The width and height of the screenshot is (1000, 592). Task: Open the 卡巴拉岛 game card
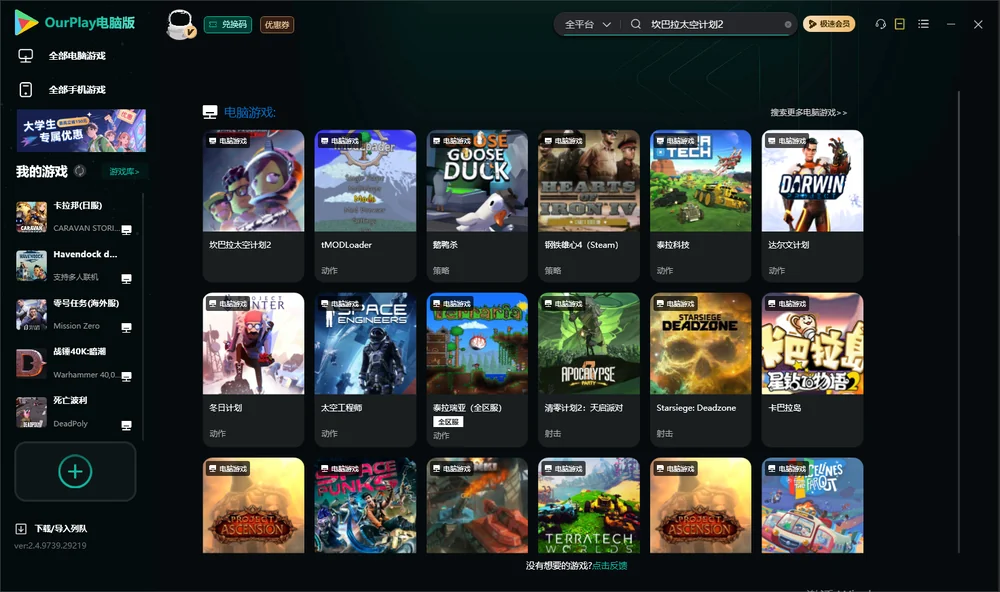point(812,369)
